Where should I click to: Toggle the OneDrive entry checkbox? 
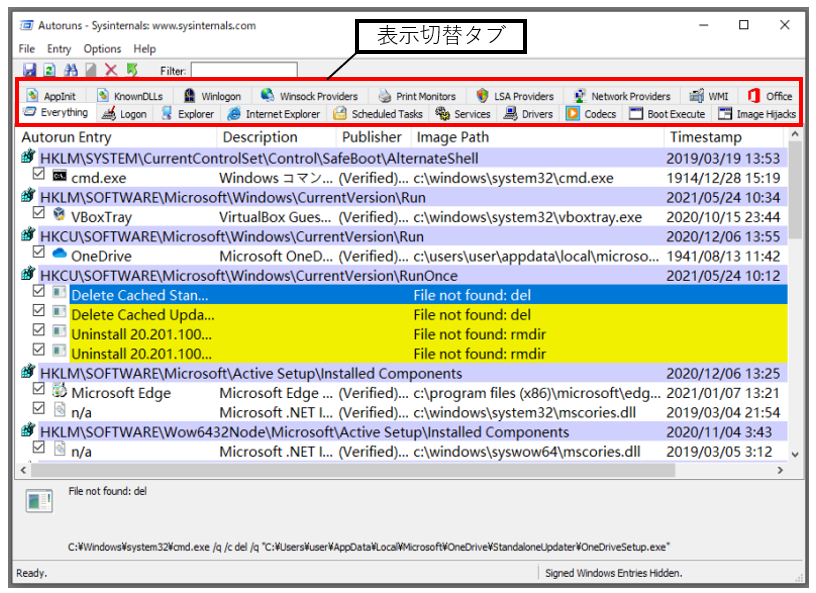(39, 252)
